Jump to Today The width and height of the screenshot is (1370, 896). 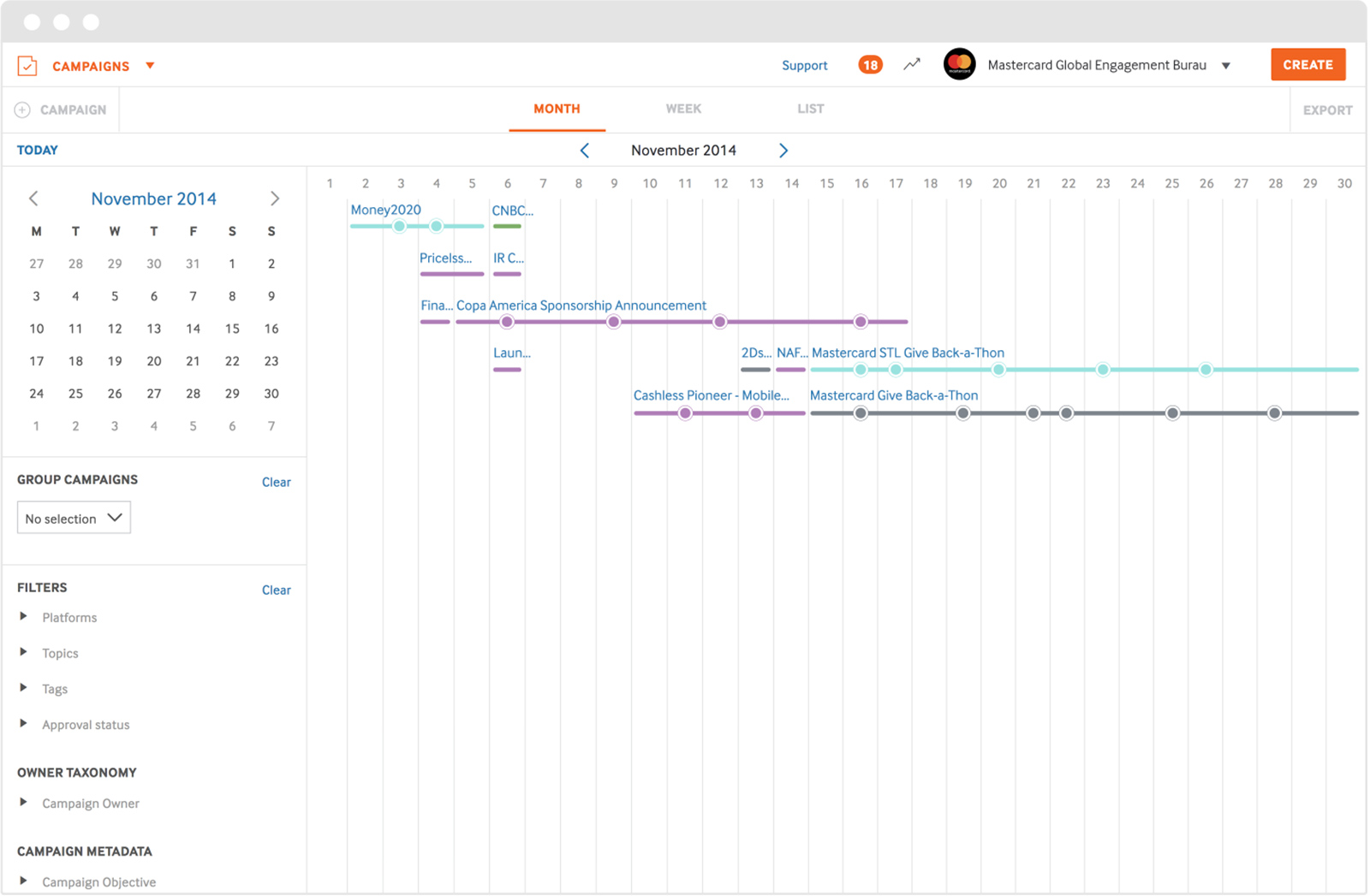38,150
